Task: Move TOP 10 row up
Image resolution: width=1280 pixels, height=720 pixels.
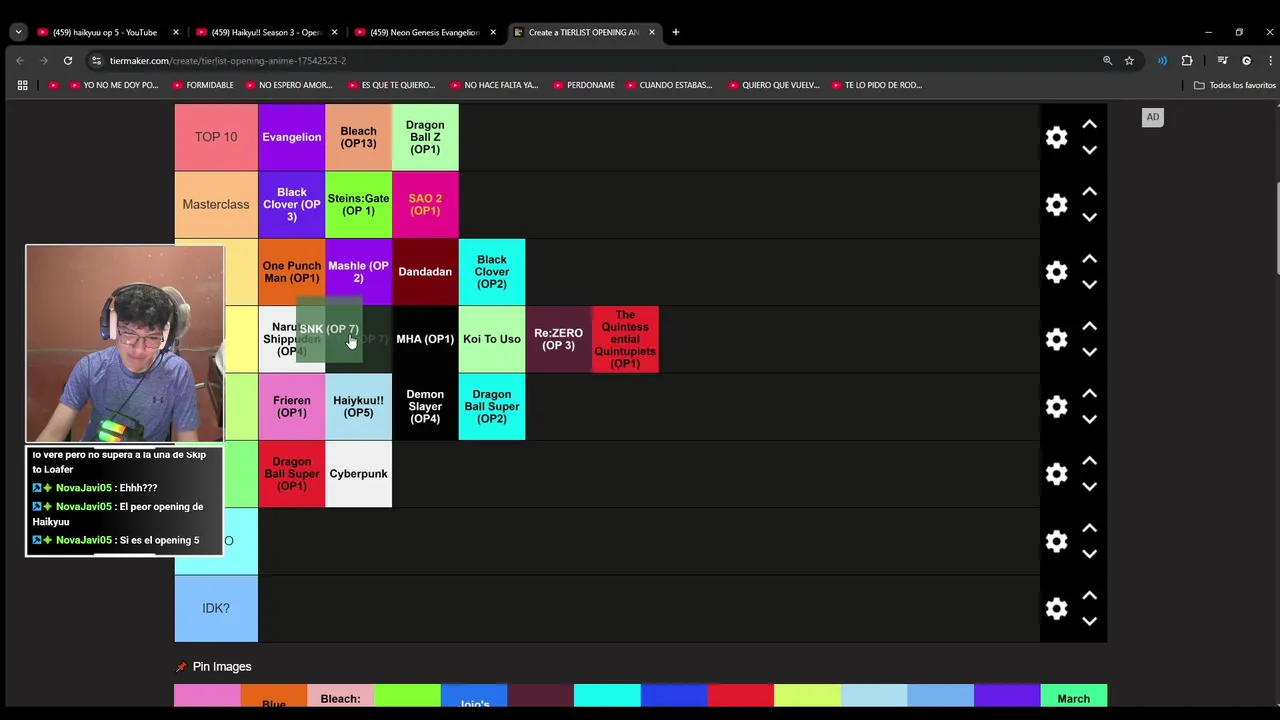Action: coord(1089,125)
